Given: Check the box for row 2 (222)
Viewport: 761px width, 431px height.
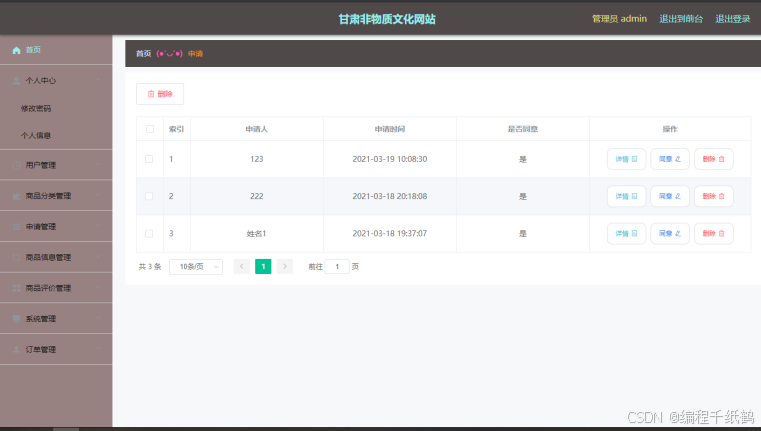Looking at the screenshot, I should [149, 196].
